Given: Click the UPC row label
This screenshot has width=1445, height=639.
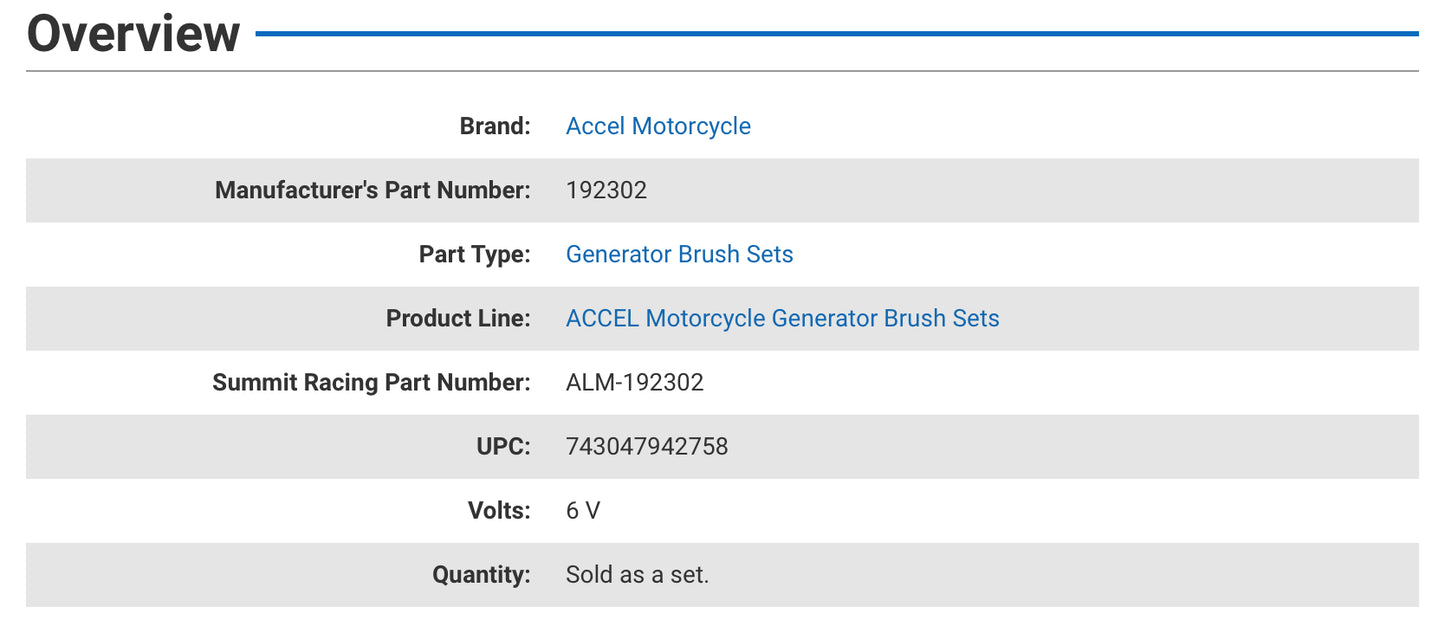Looking at the screenshot, I should tap(506, 446).
